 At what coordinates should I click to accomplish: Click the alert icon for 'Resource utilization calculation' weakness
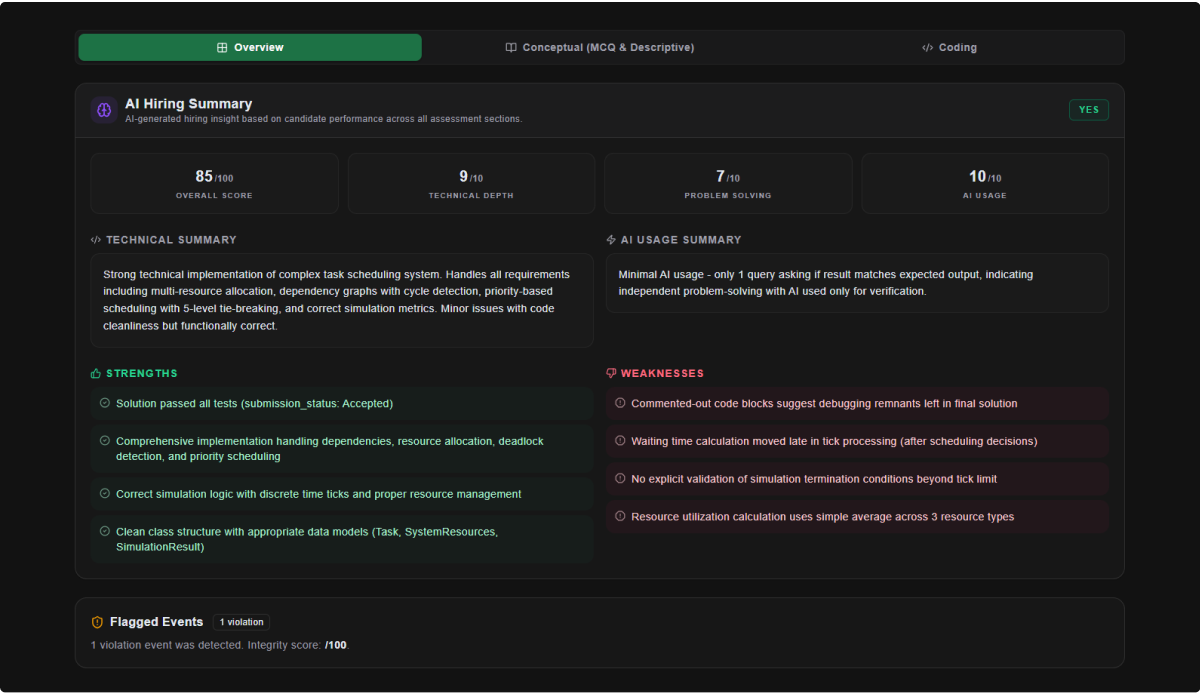pyautogui.click(x=620, y=517)
